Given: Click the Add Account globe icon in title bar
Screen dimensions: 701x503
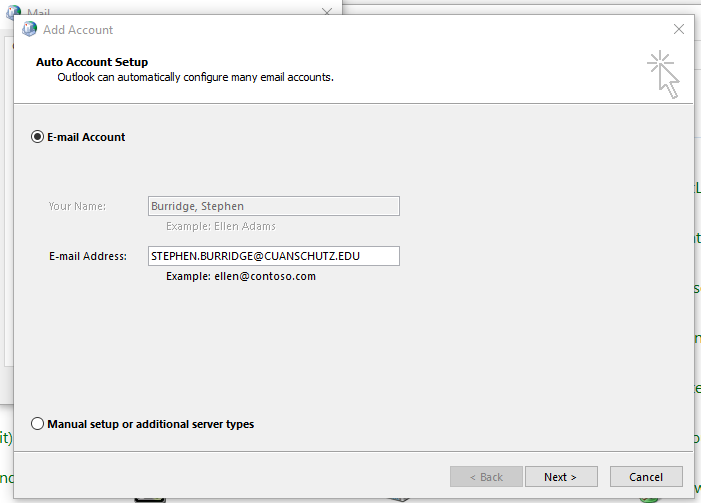Looking at the screenshot, I should (x=30, y=29).
